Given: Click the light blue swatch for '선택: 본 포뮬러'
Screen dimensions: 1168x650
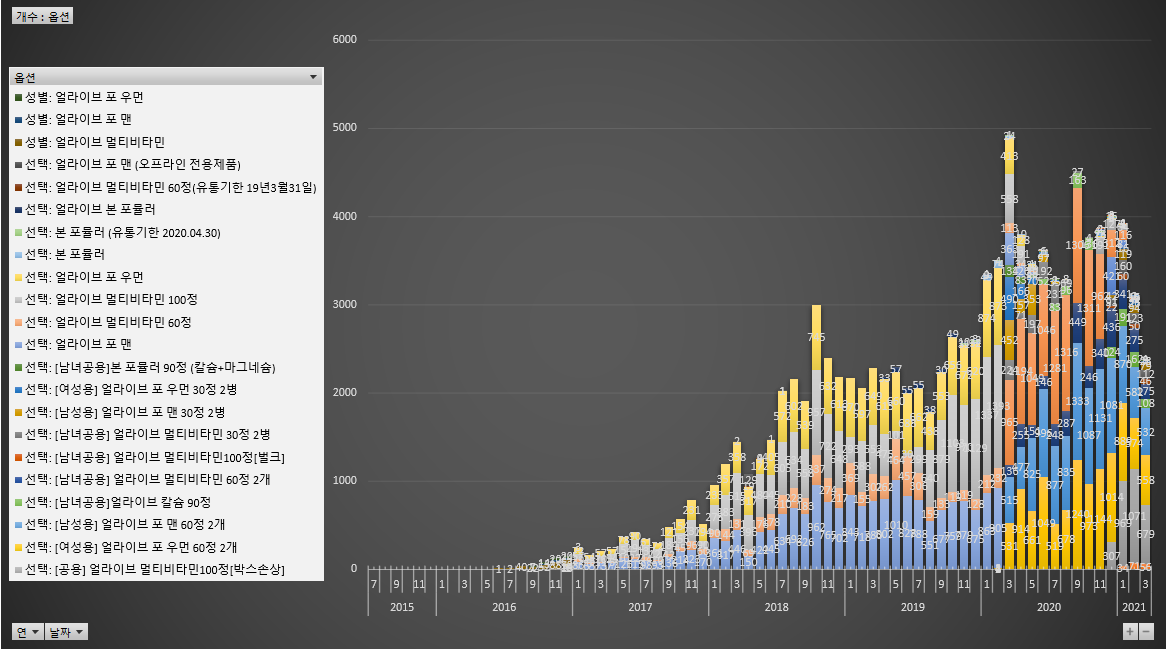Looking at the screenshot, I should (x=19, y=255).
